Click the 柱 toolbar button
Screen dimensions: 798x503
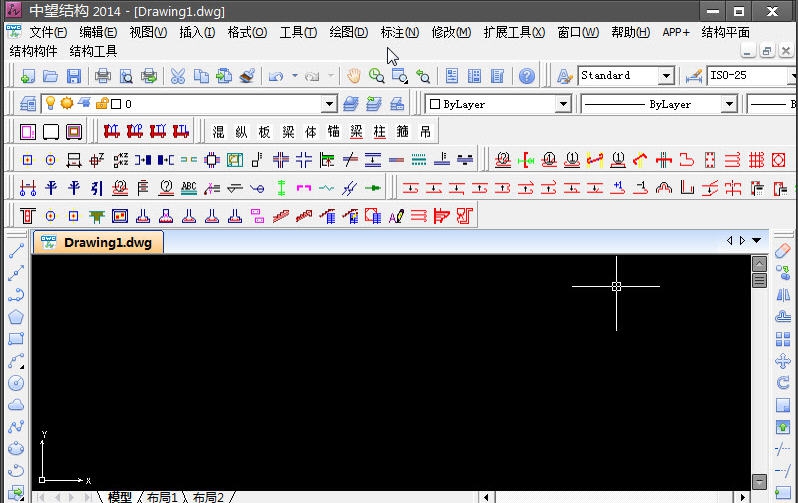[380, 132]
